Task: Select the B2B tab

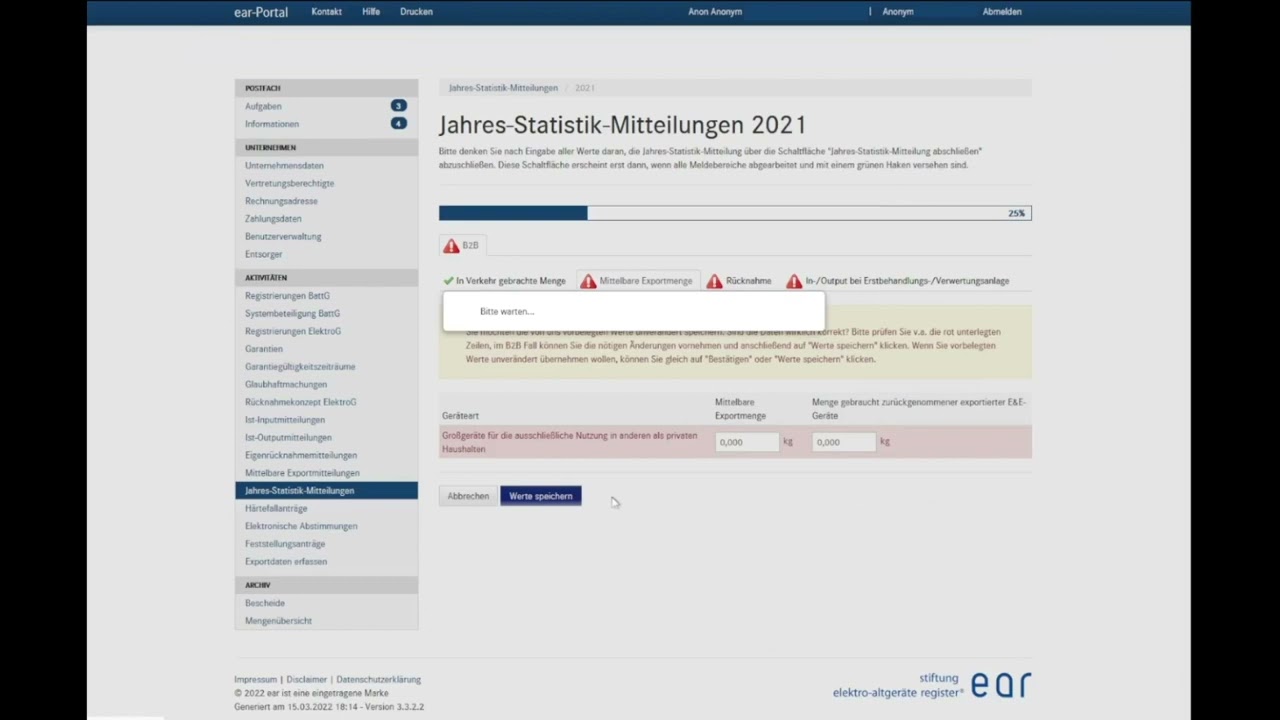Action: point(462,246)
